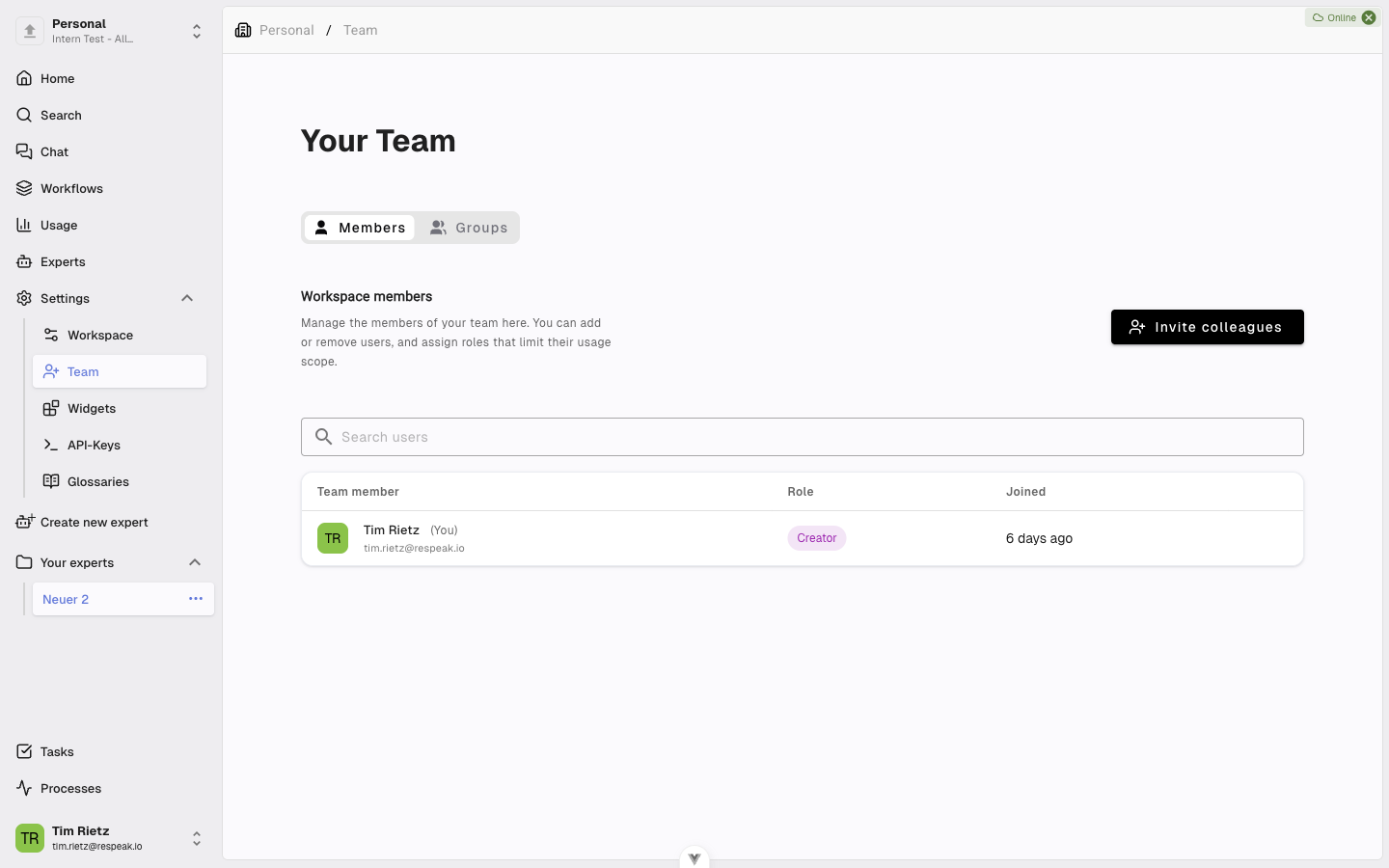
Task: Click the Workspace members heading
Action: click(x=367, y=296)
